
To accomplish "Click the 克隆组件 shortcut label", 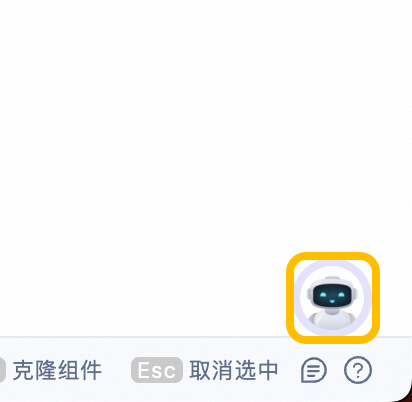I will (57, 370).
